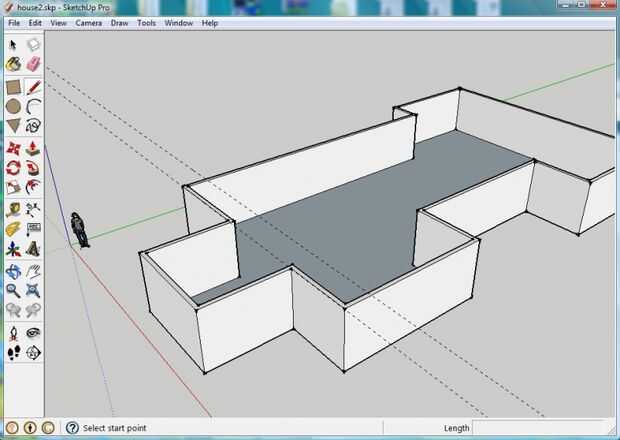This screenshot has height=440, width=620.
Task: Open the Help menu
Action: click(210, 23)
